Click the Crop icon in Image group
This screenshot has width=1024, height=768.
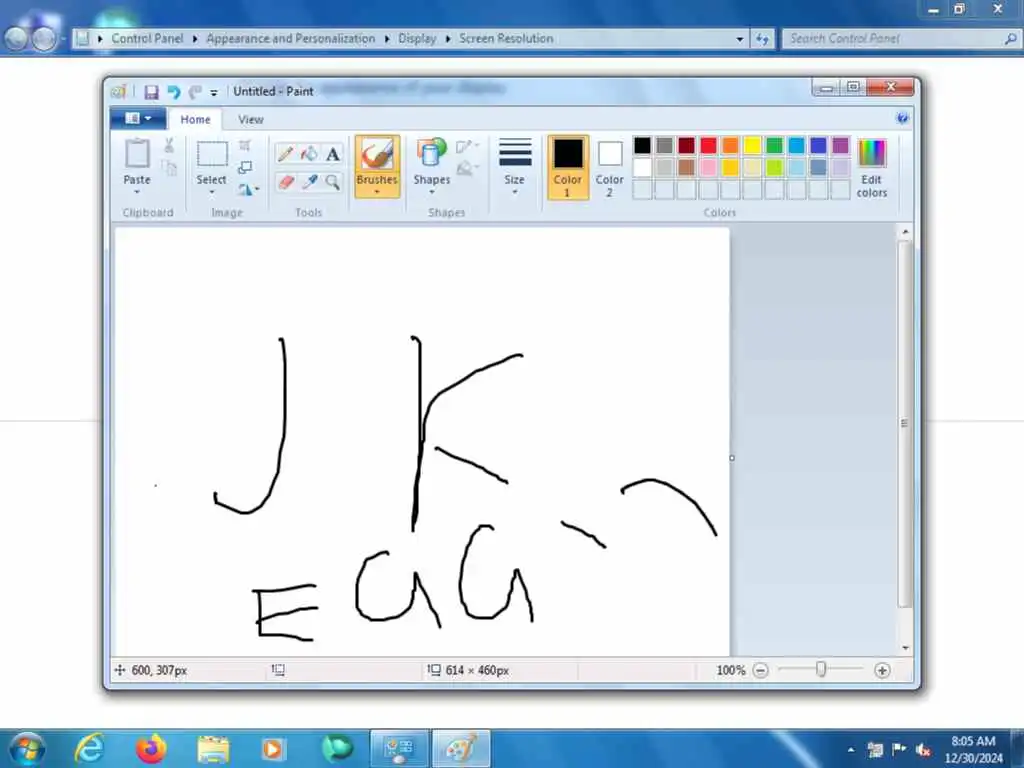click(x=245, y=145)
